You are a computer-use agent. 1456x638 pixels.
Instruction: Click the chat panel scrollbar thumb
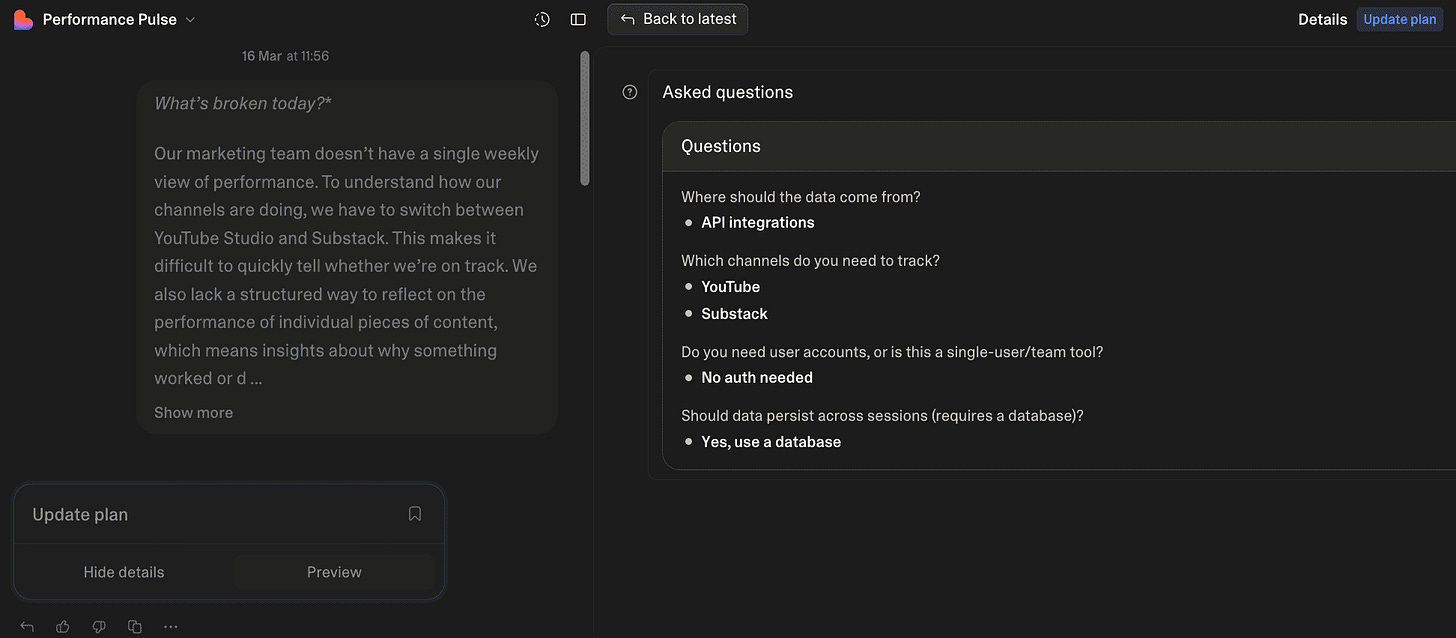pyautogui.click(x=585, y=118)
